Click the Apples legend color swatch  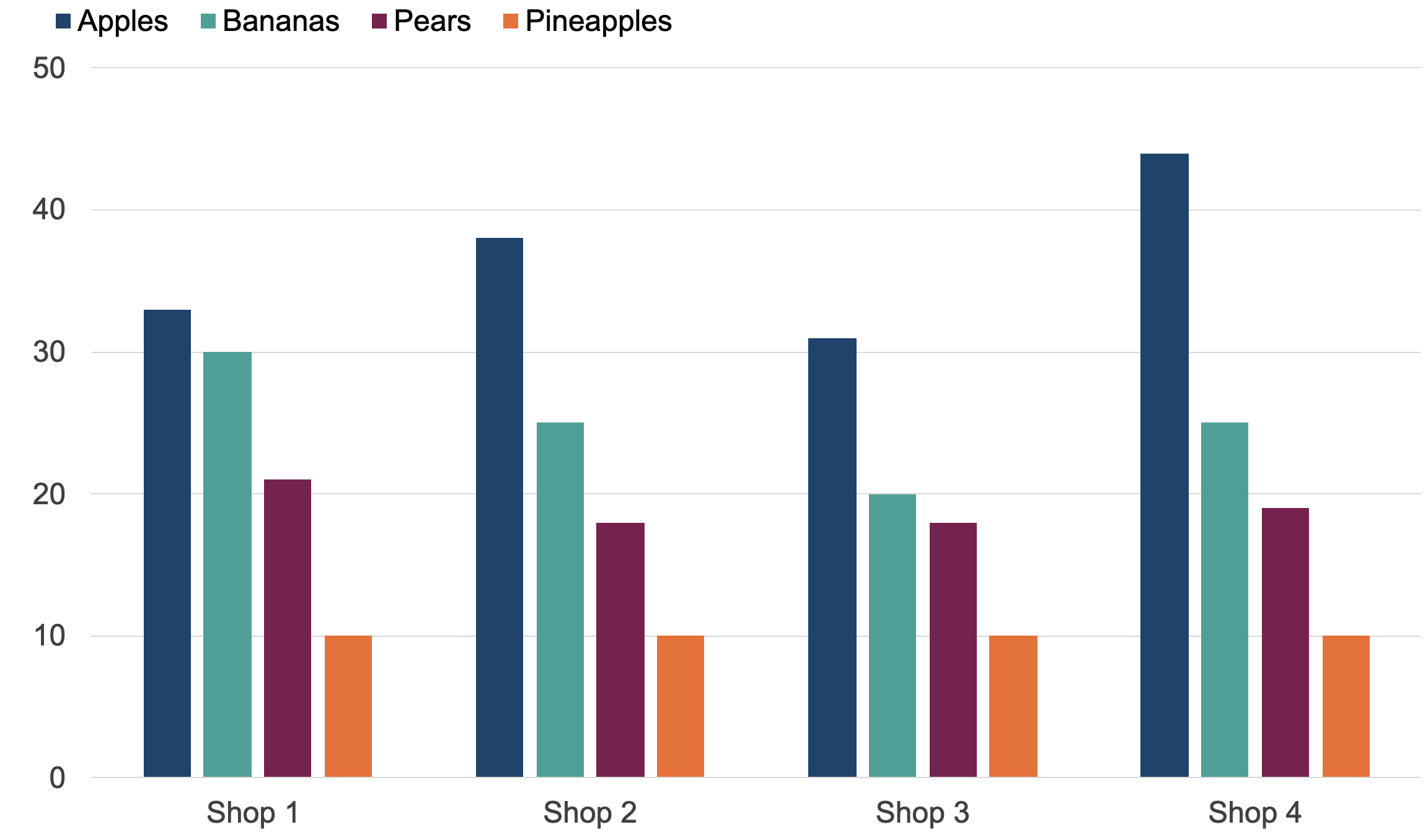click(63, 22)
